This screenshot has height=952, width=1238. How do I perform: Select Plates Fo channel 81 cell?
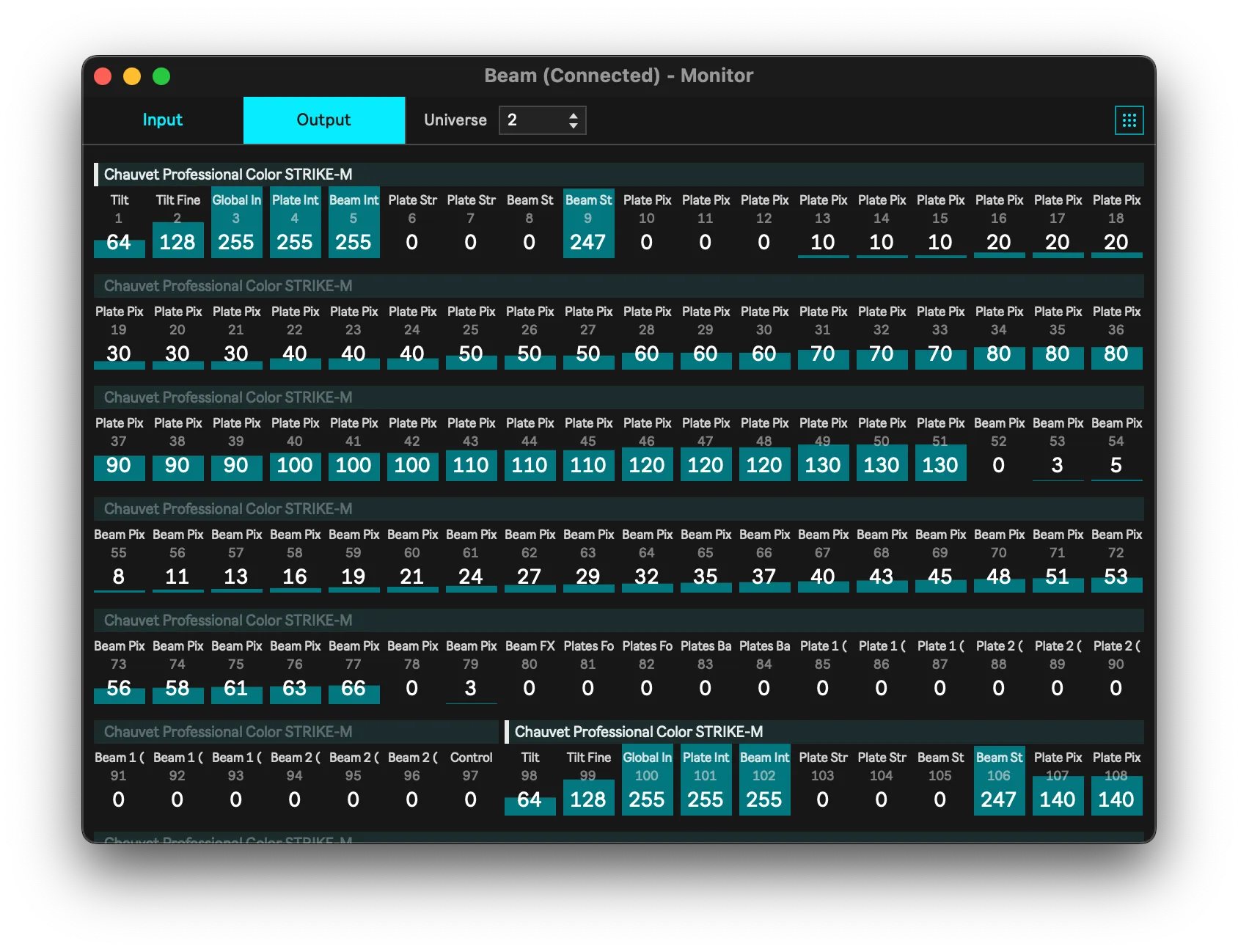point(588,670)
